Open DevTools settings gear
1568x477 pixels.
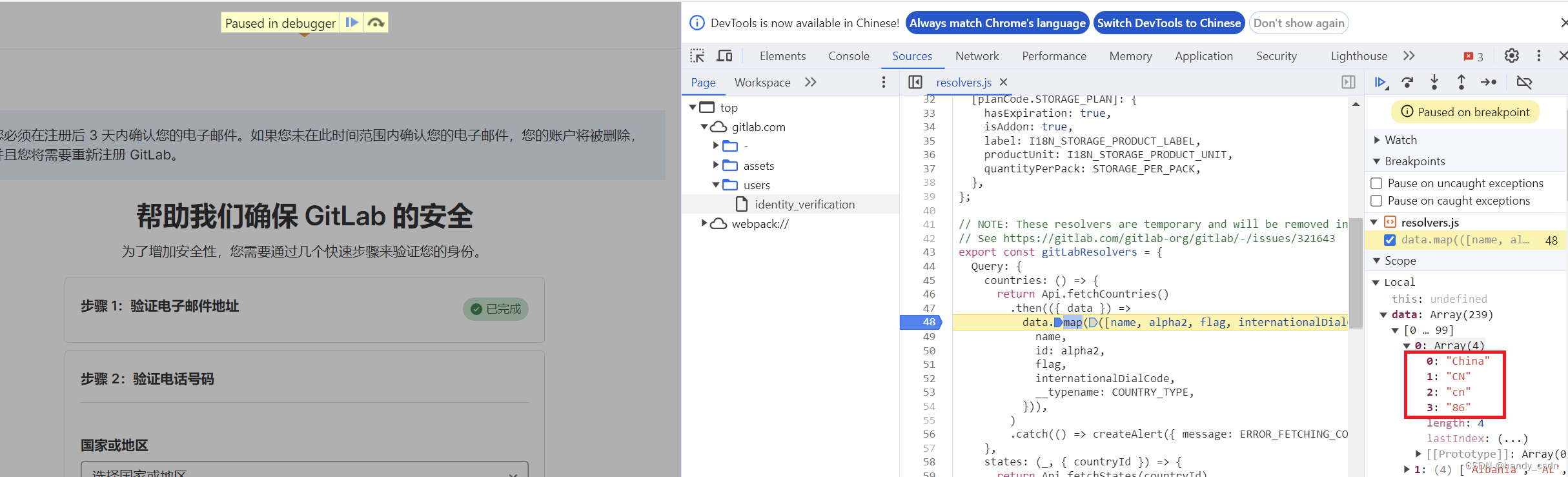[1512, 56]
